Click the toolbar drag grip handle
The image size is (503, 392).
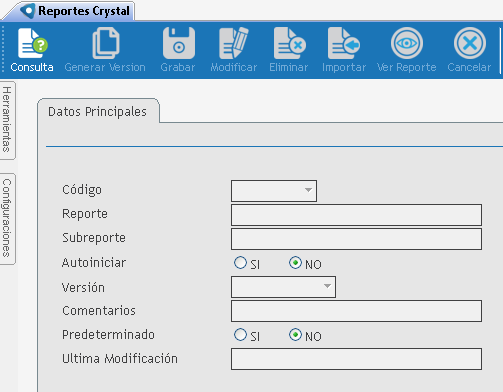3,49
